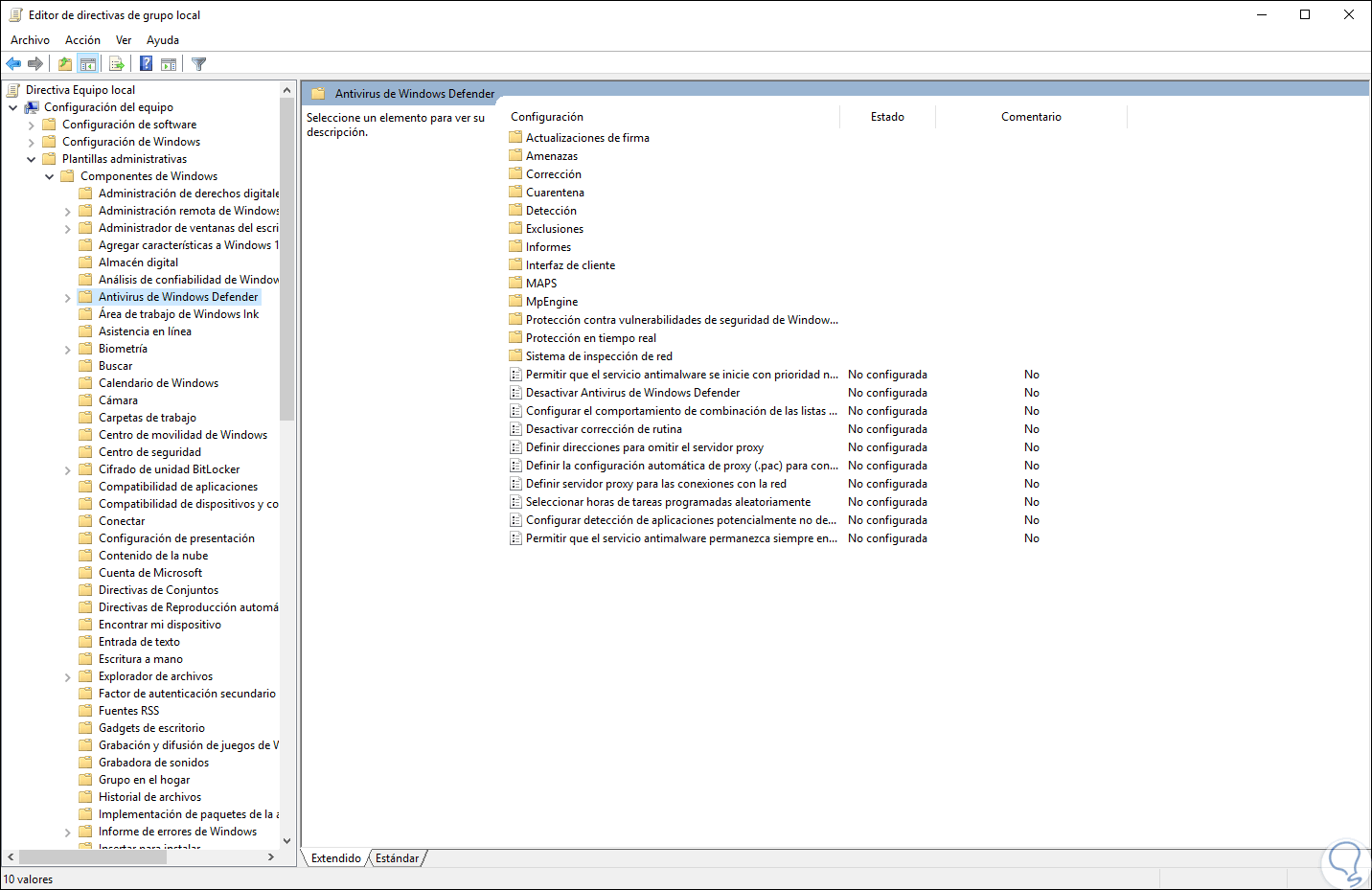Sort by the Comentario column header
Image resolution: width=1372 pixels, height=890 pixels.
point(1031,117)
